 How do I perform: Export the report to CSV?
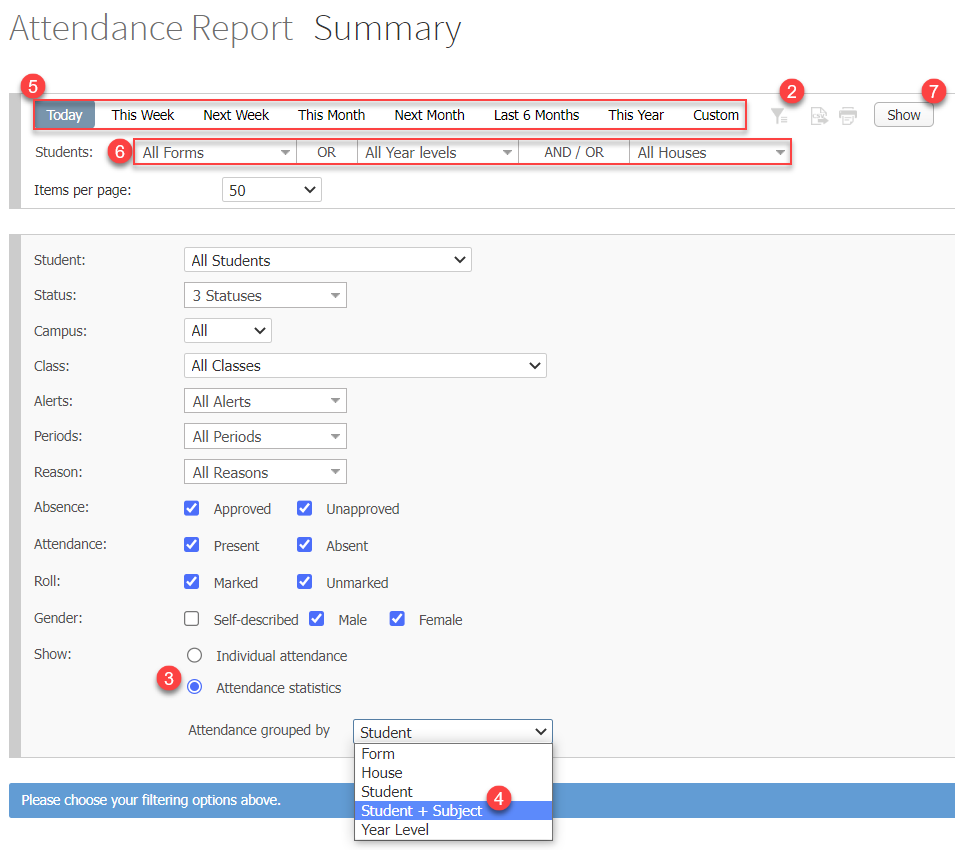(x=819, y=116)
